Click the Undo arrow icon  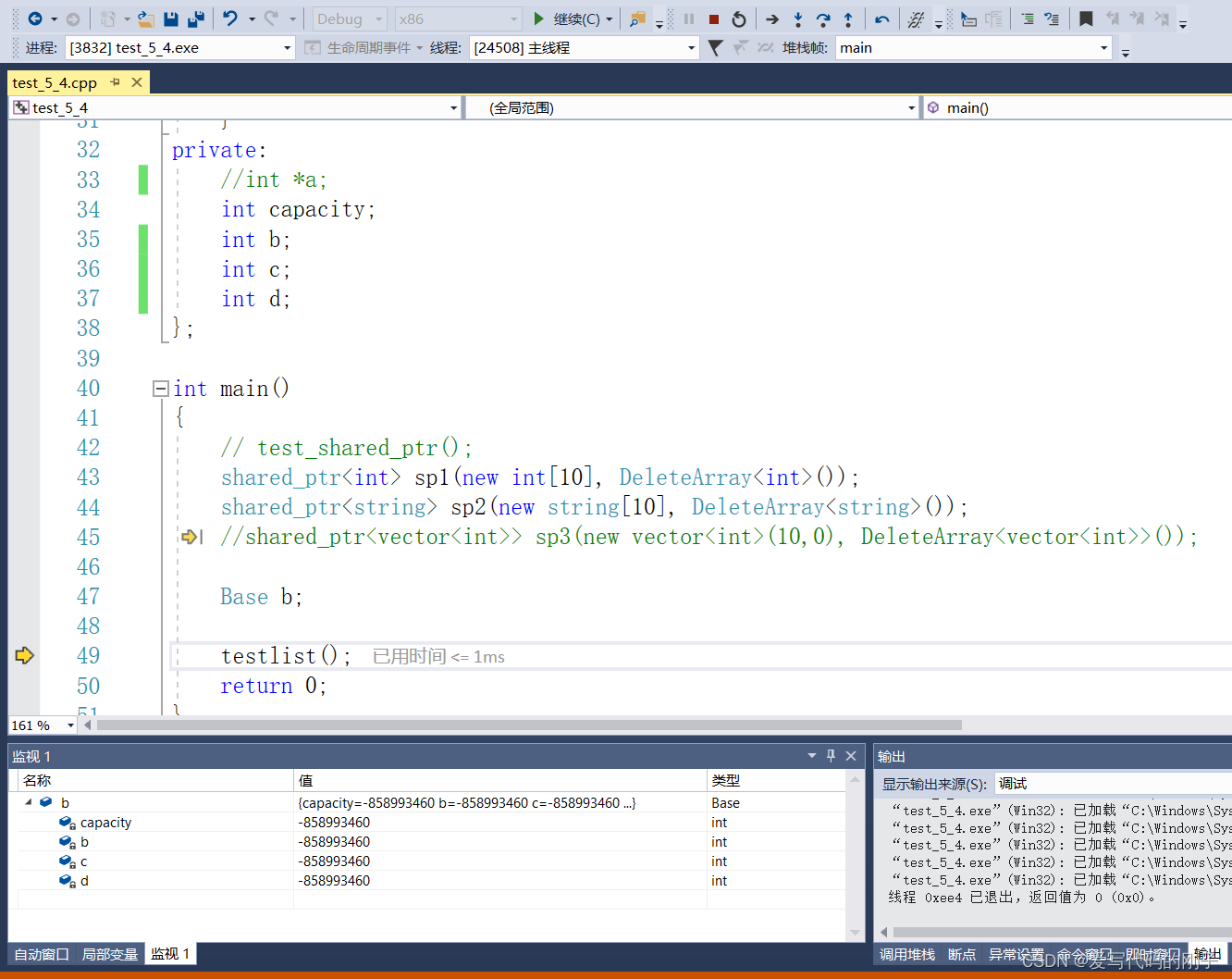[230, 19]
